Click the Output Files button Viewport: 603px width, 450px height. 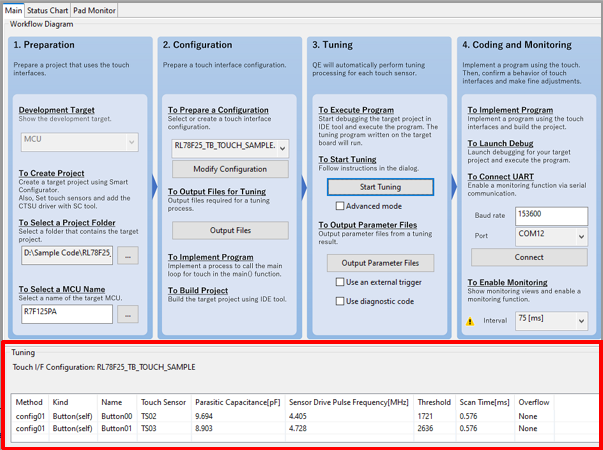(230, 230)
